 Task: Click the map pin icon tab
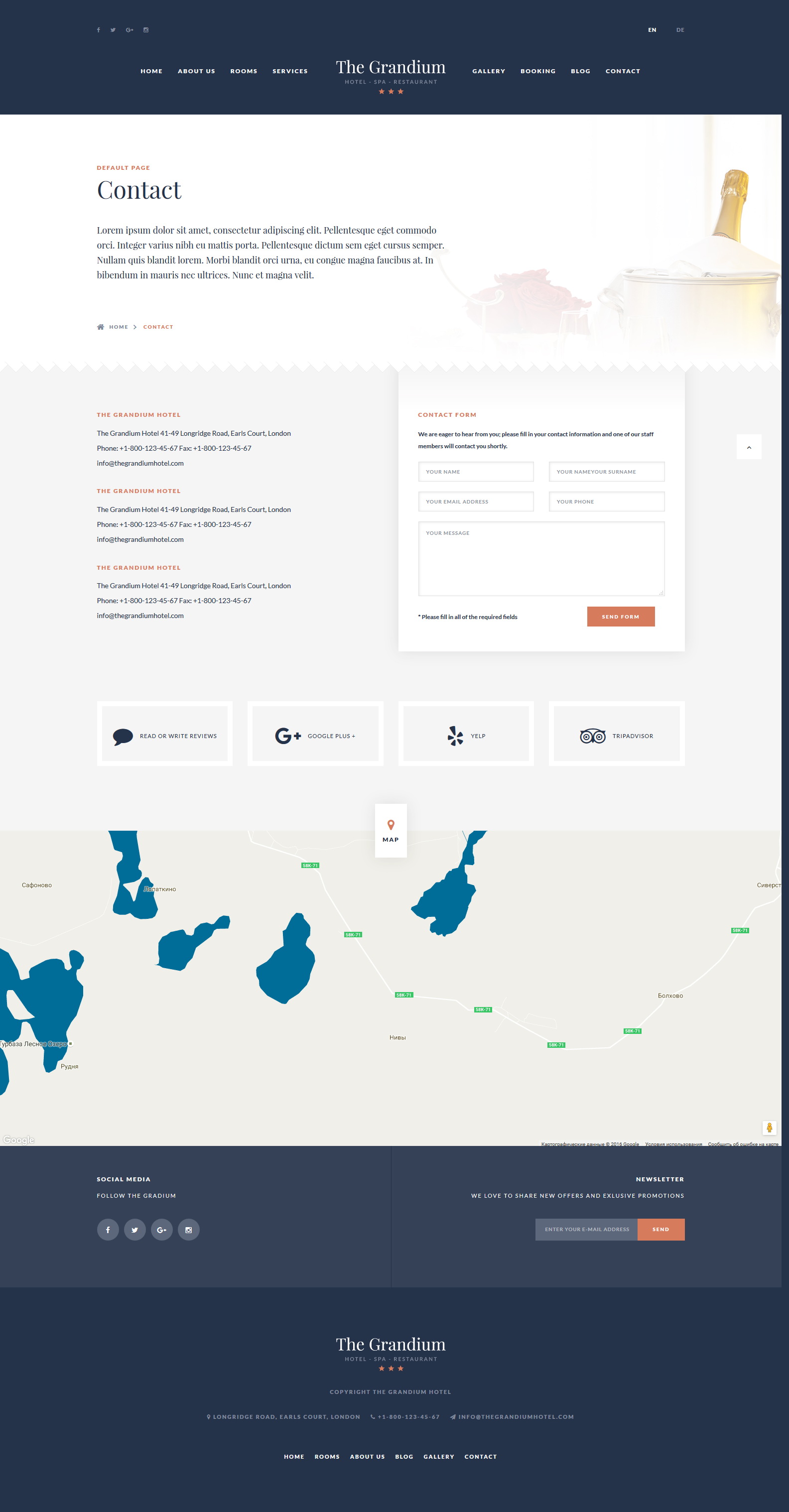pyautogui.click(x=391, y=825)
